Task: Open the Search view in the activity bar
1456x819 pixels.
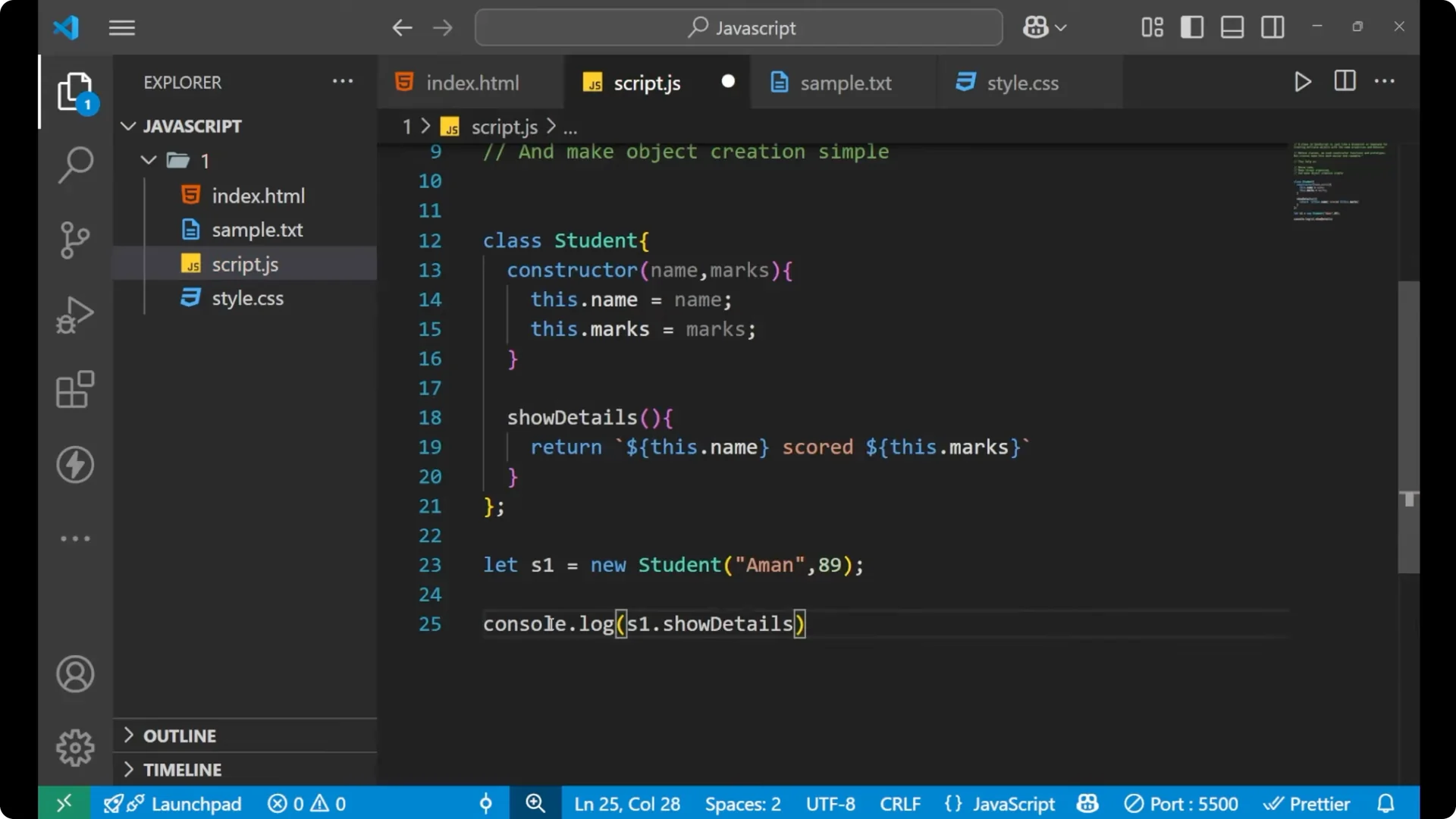Action: pyautogui.click(x=74, y=164)
